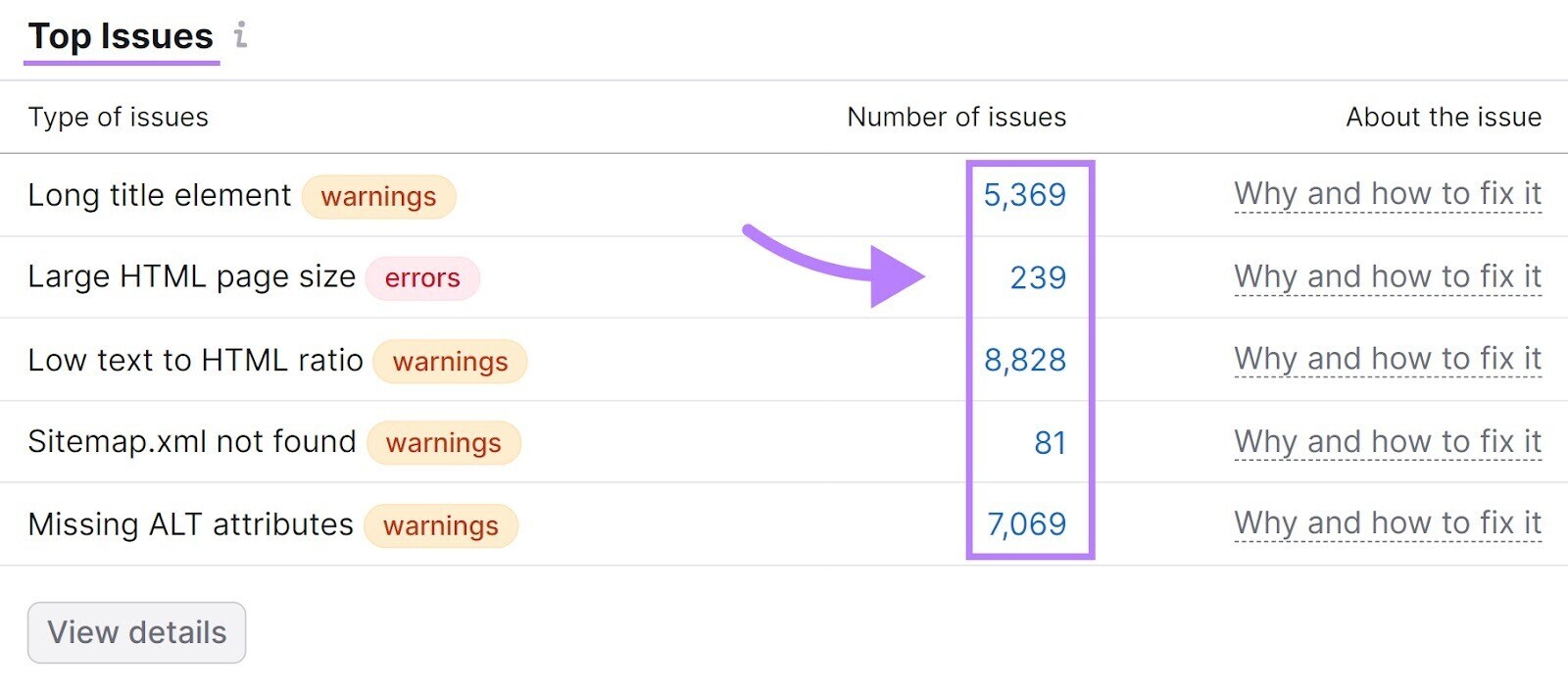The image size is (1568, 695).
Task: Select the Long title element row label
Action: click(x=160, y=195)
